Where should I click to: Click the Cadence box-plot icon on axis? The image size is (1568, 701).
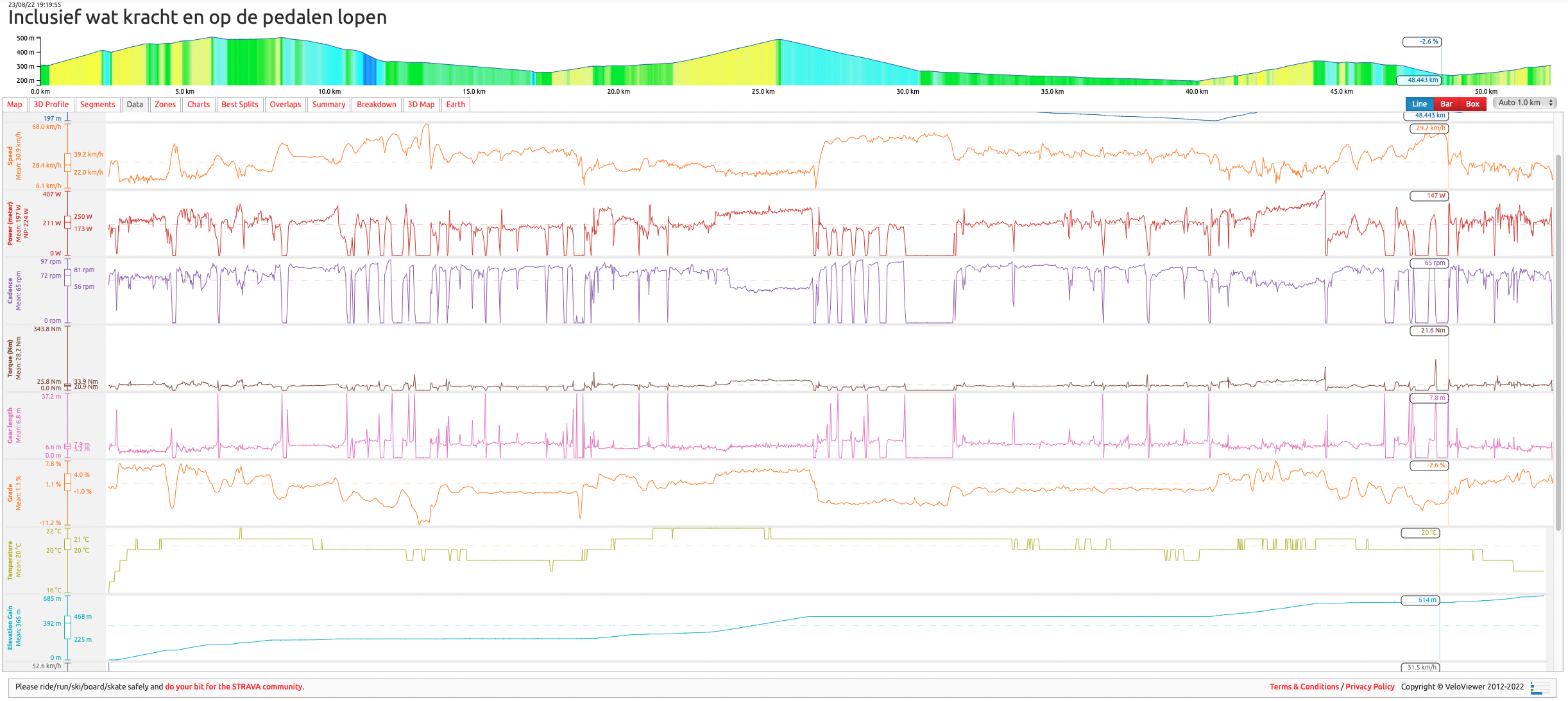pos(67,278)
